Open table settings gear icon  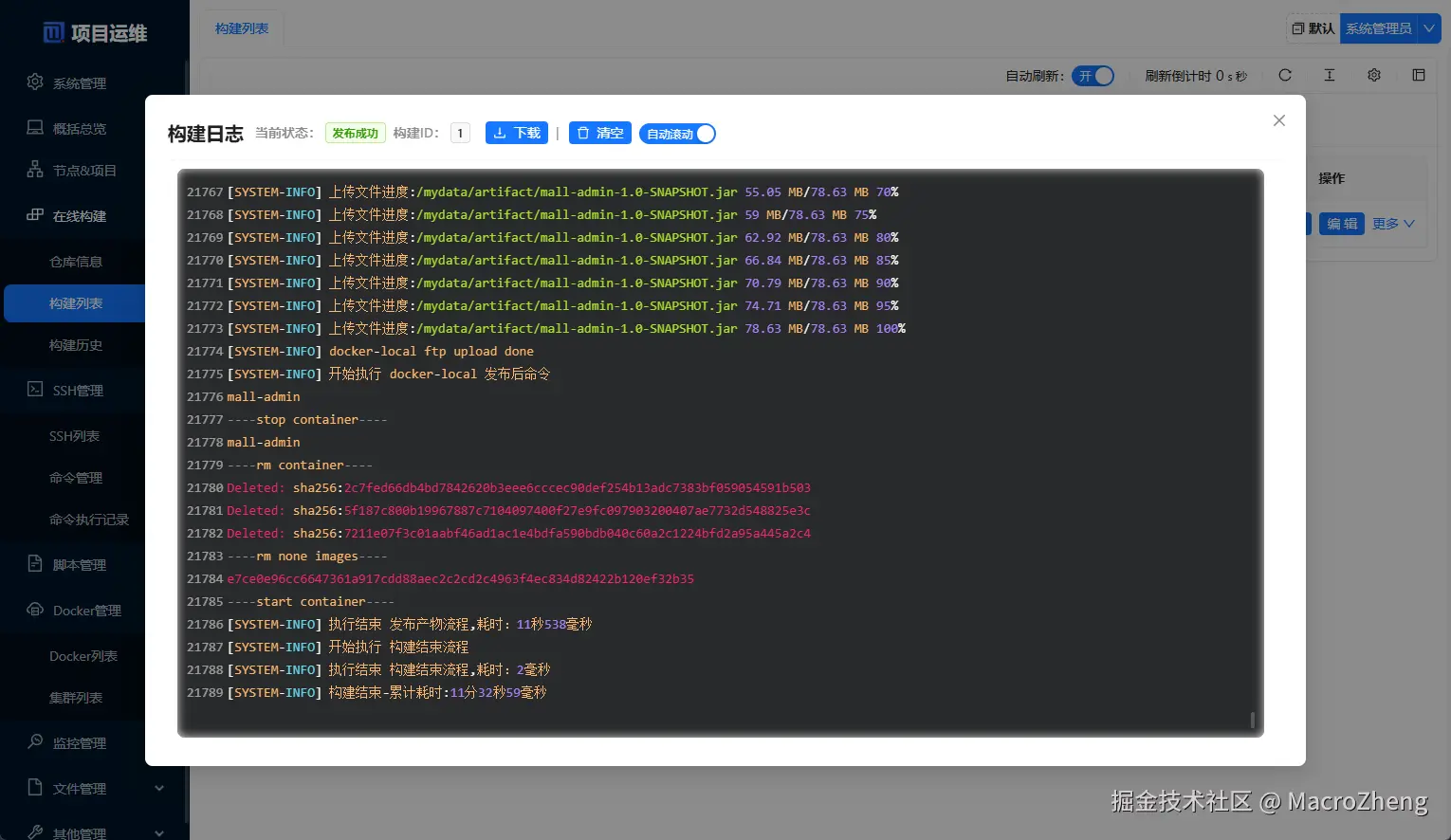pos(1374,75)
